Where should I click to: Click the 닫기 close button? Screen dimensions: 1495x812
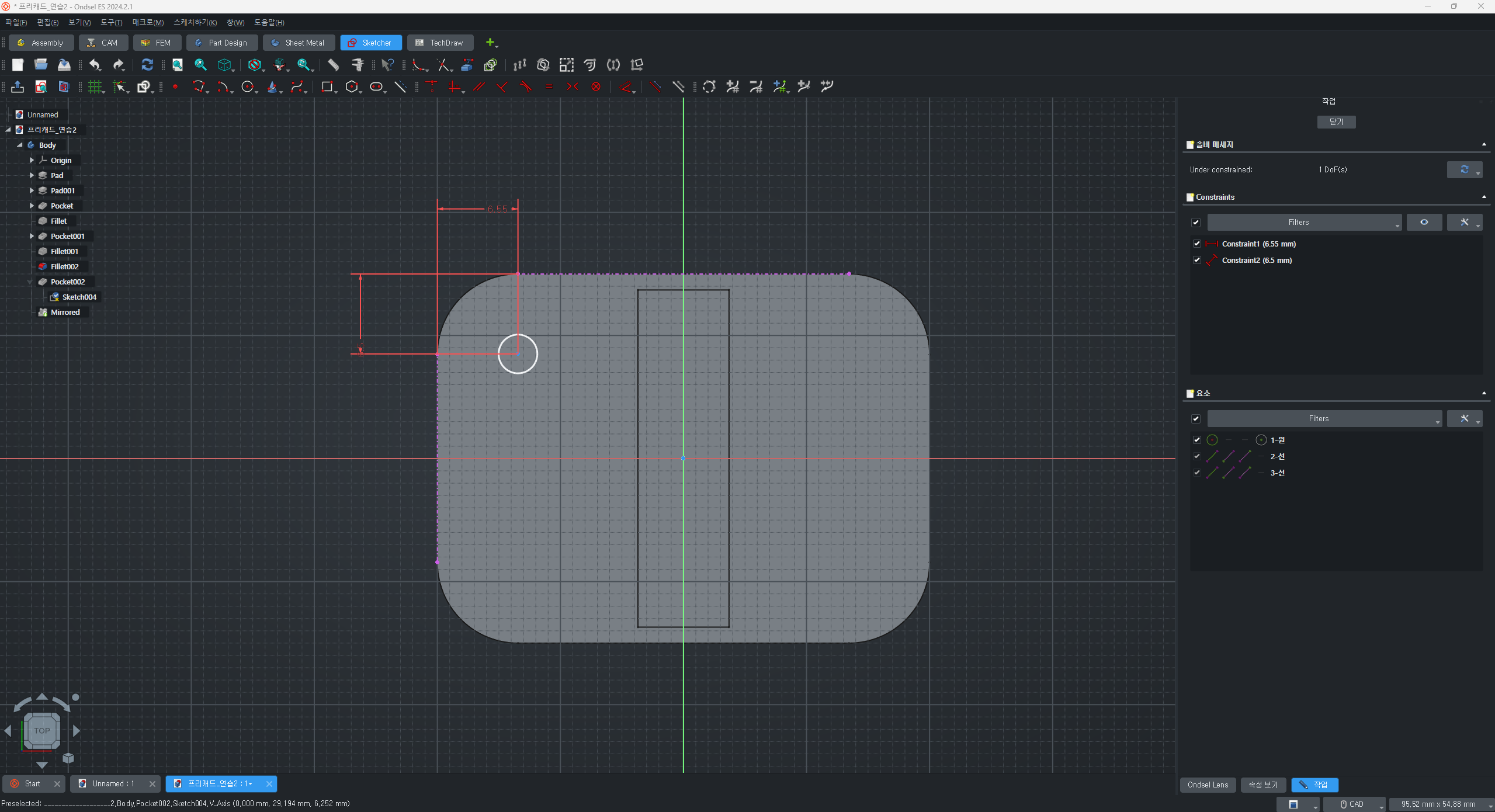(1336, 122)
